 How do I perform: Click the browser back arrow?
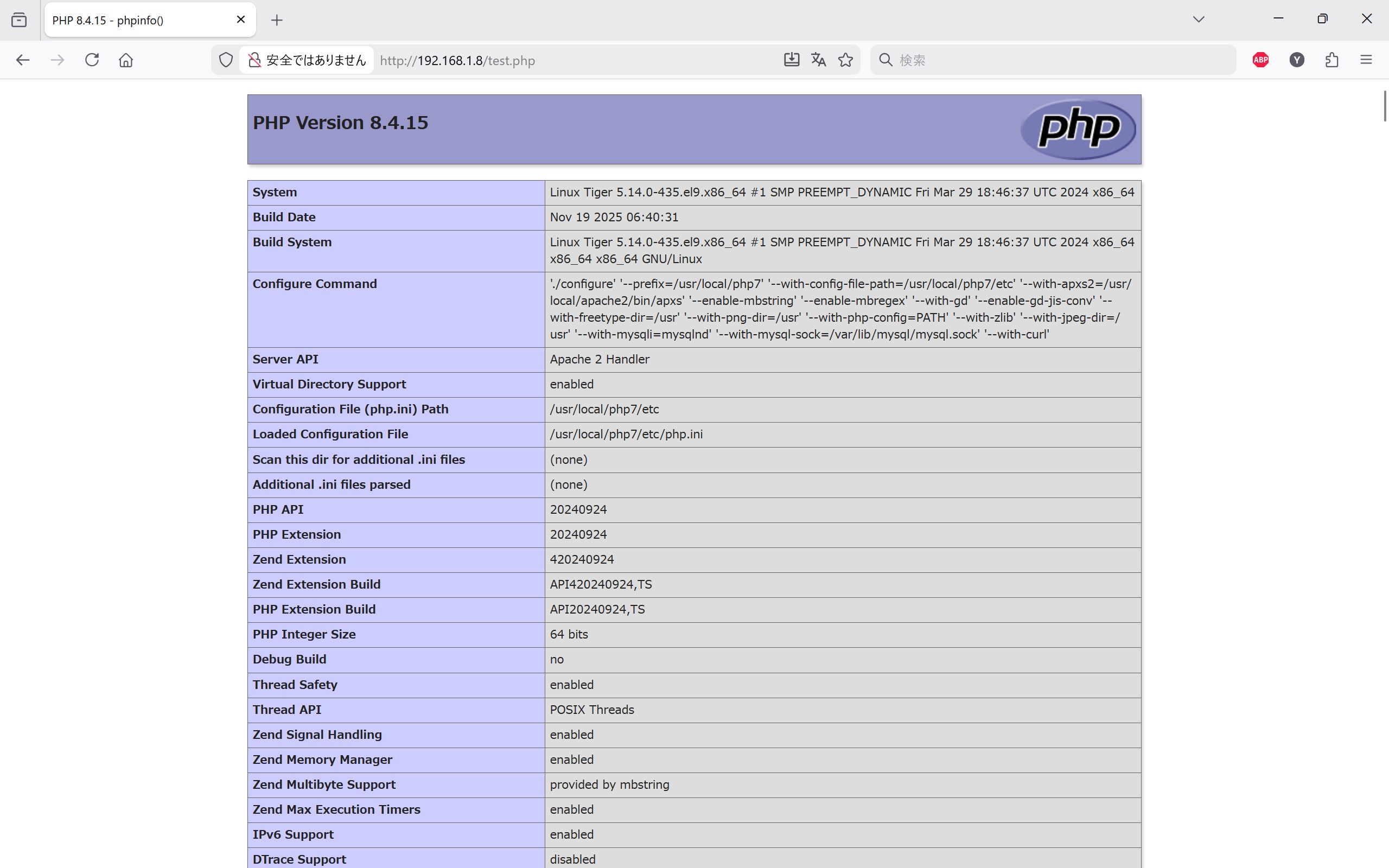click(x=22, y=60)
